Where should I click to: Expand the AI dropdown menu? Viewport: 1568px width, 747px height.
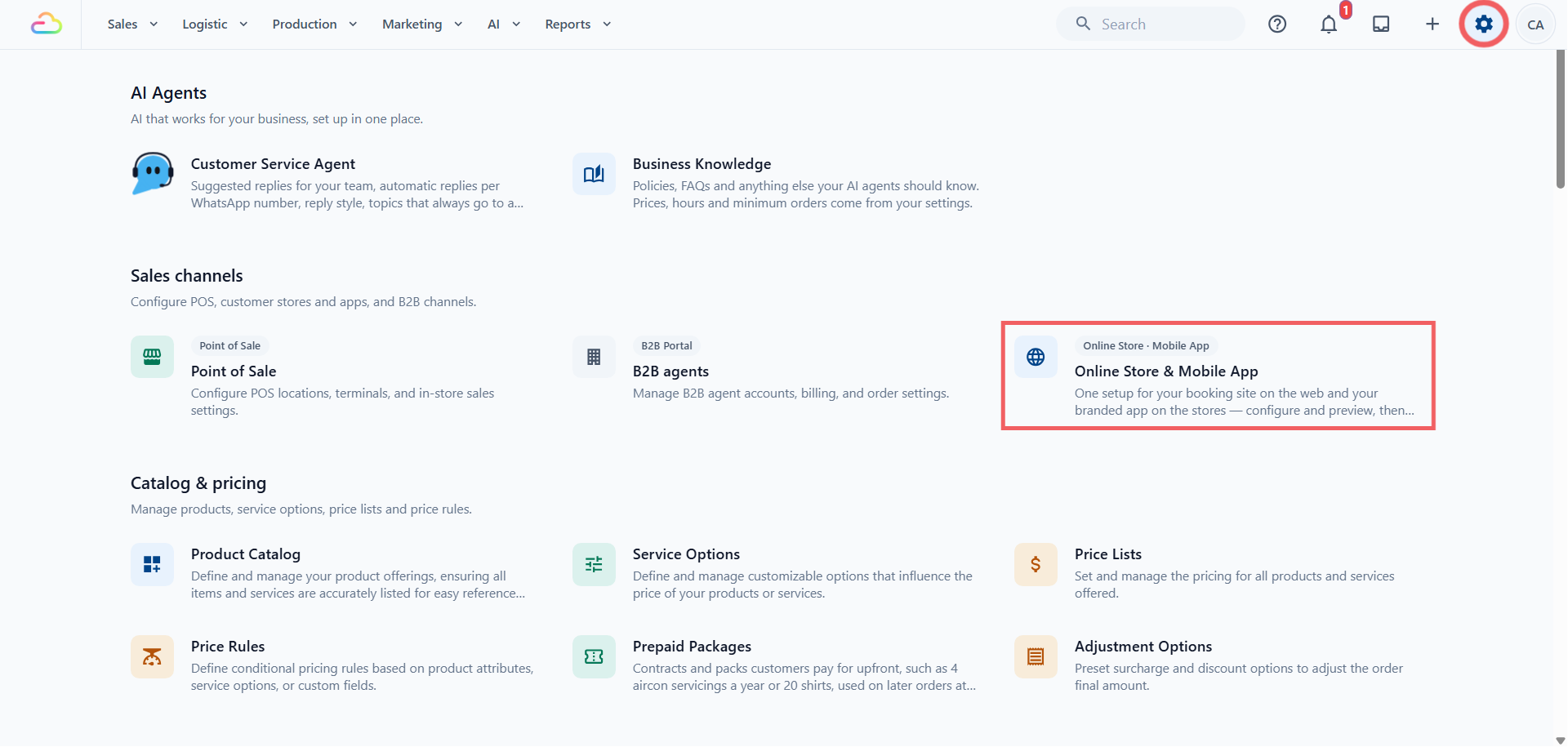click(x=504, y=24)
